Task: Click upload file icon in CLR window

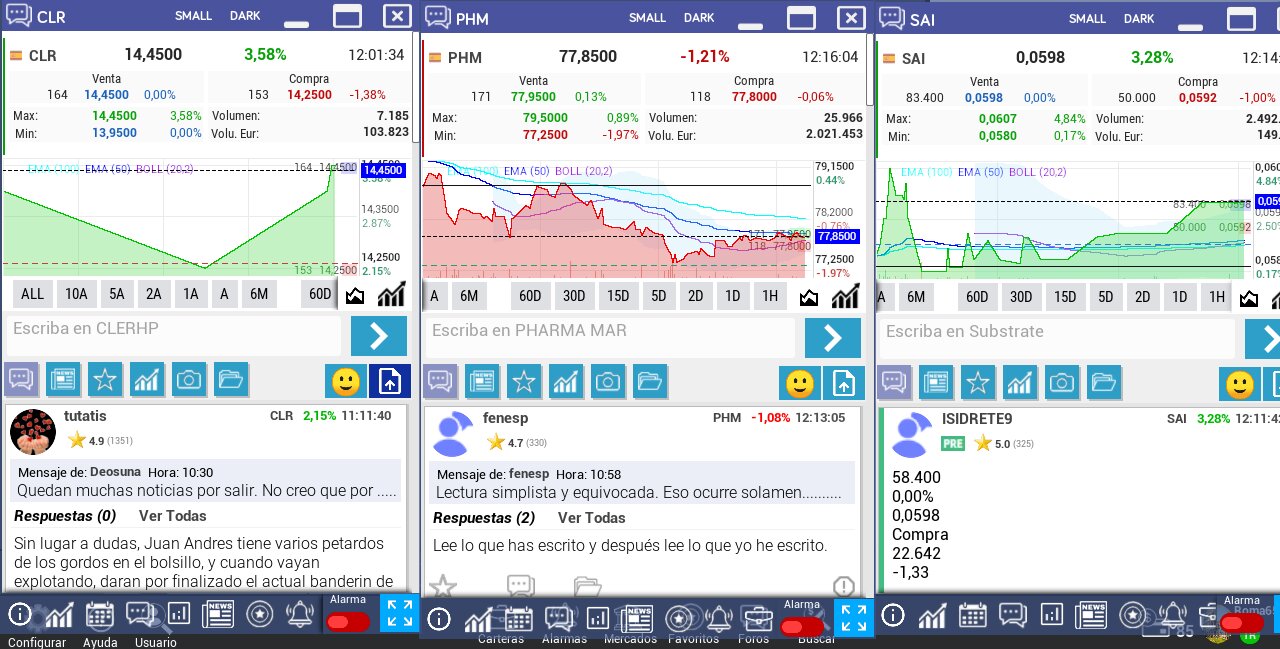Action: click(390, 381)
